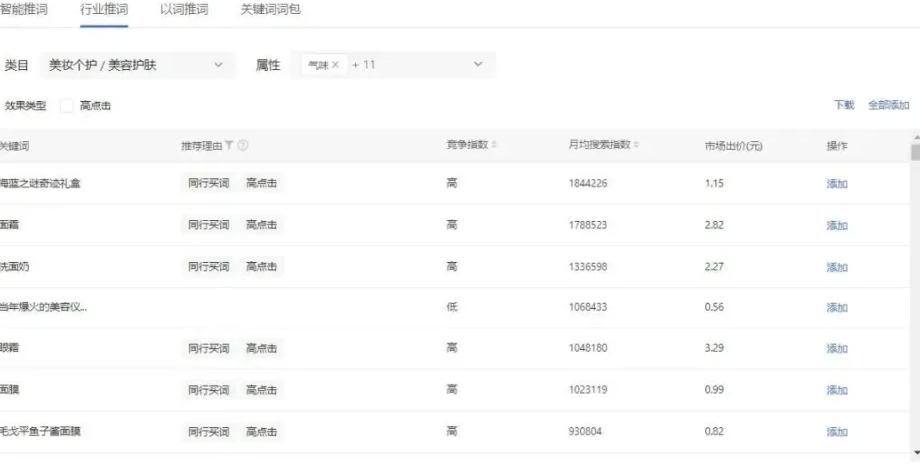Click market bid value 2.82
Image resolution: width=920 pixels, height=467 pixels.
click(714, 225)
